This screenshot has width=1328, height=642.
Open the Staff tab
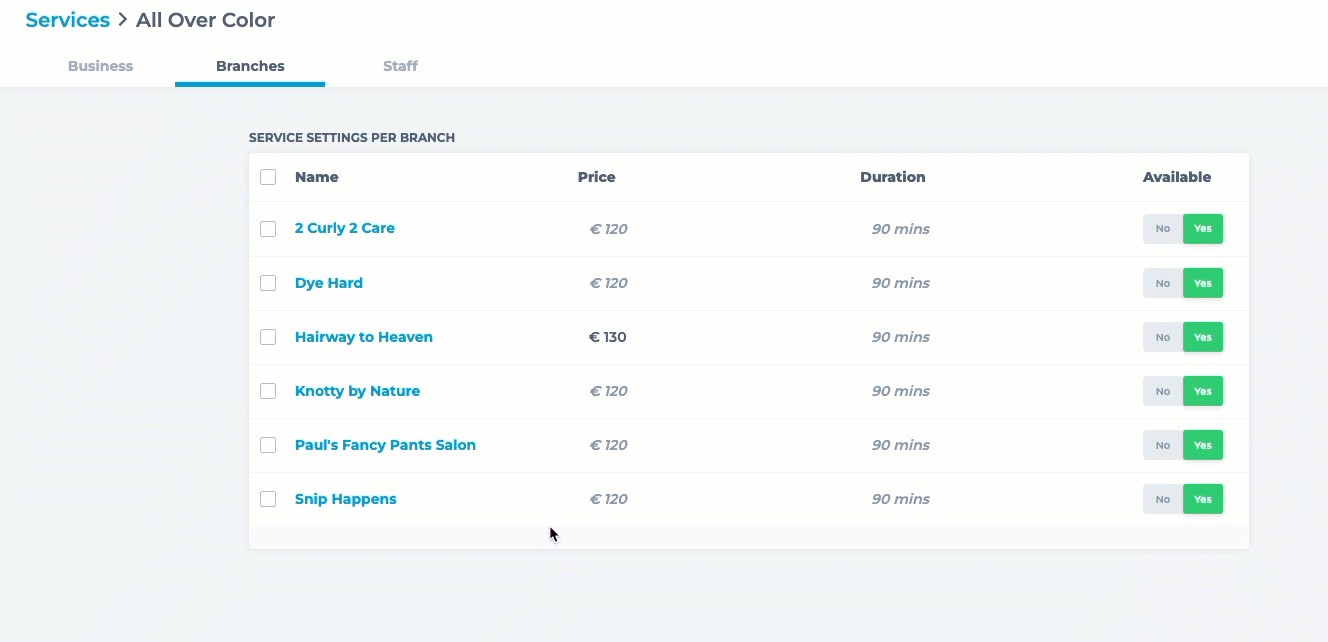(400, 66)
